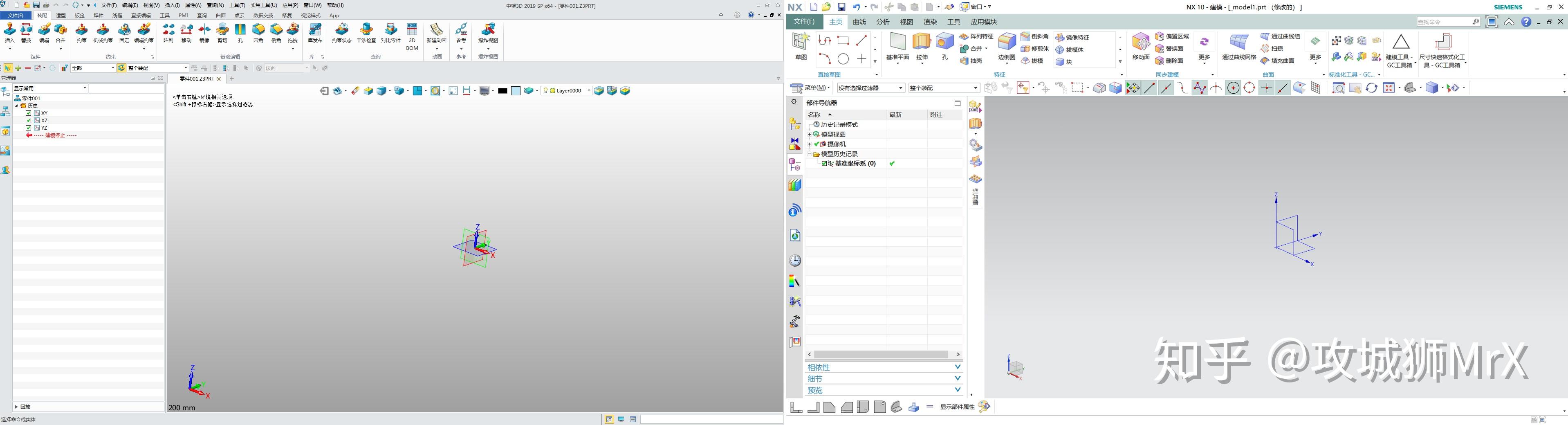The image size is (1568, 425).
Task: Open the 全部 filter dropdown in ZW3D
Action: [x=93, y=68]
